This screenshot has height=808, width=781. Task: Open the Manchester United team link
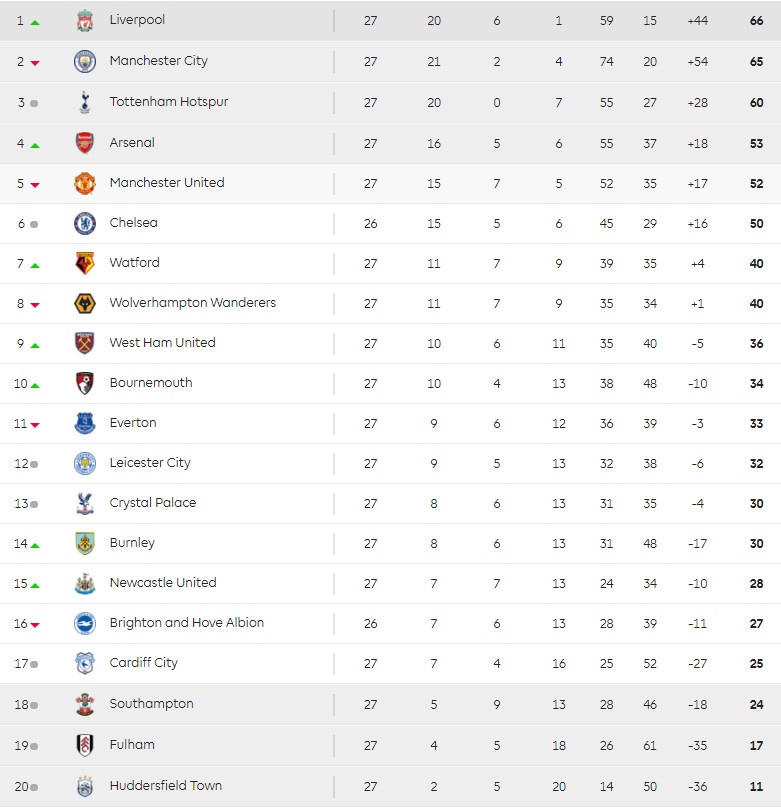(x=167, y=183)
